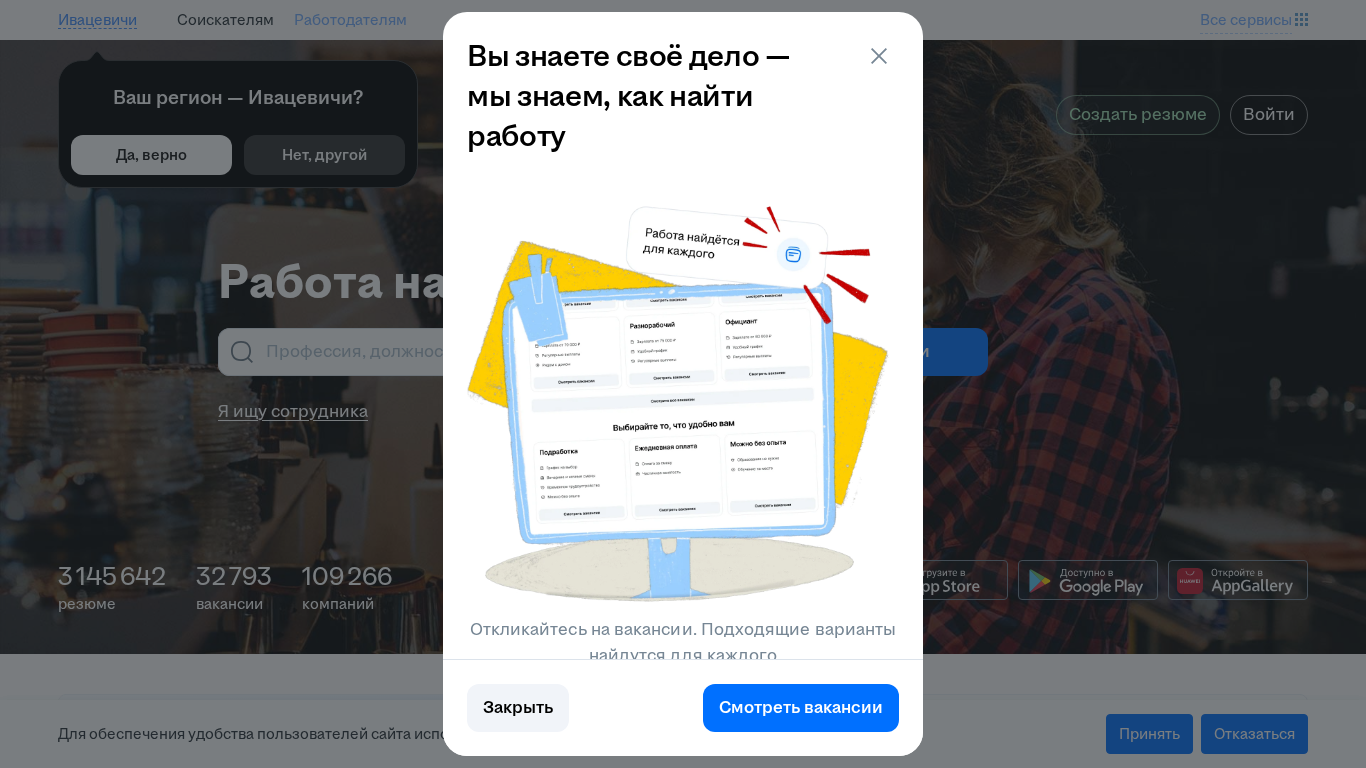Open the Google Play store badge

pyautogui.click(x=1088, y=580)
